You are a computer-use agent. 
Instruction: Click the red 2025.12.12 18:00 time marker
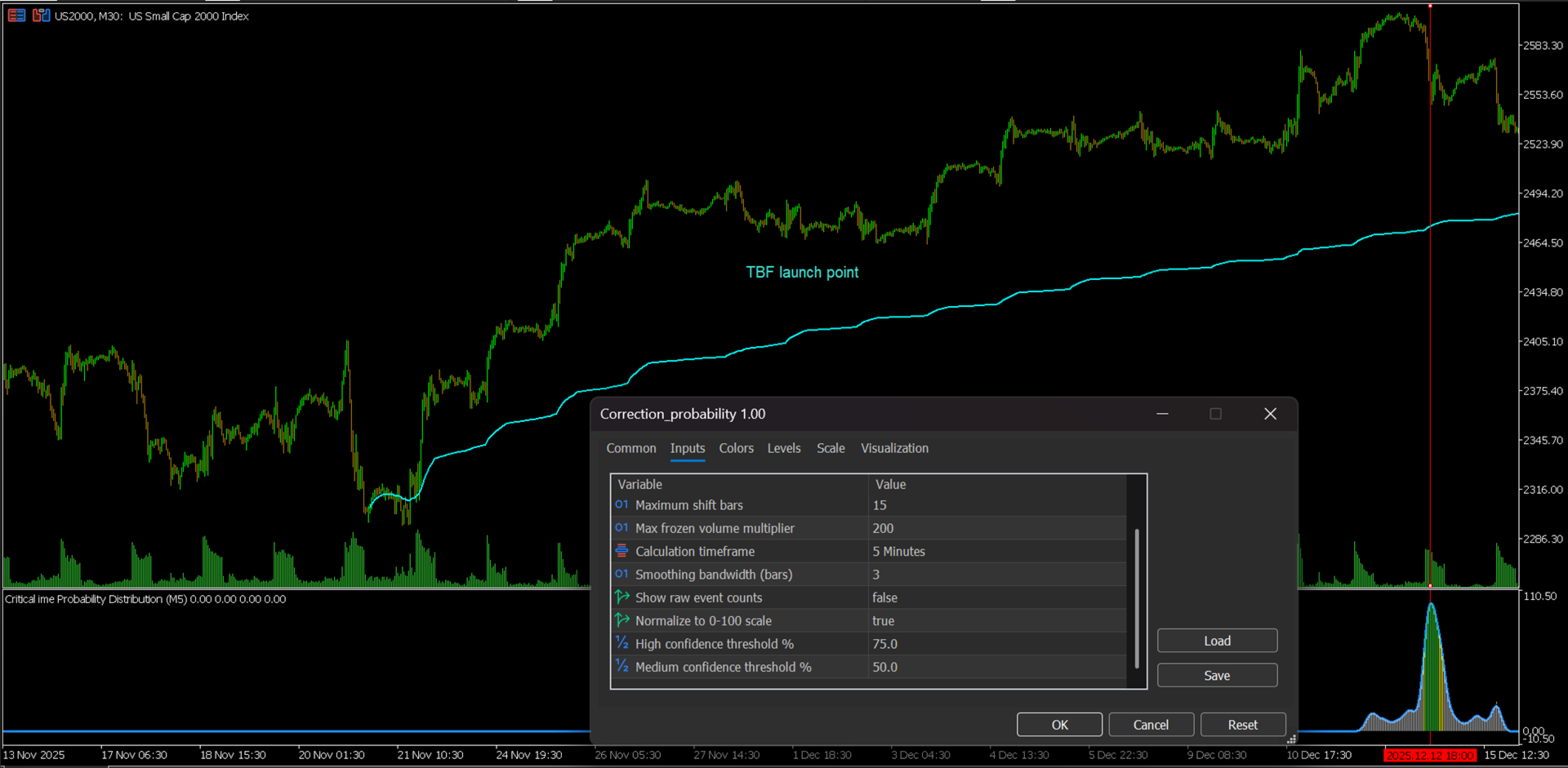(x=1430, y=756)
